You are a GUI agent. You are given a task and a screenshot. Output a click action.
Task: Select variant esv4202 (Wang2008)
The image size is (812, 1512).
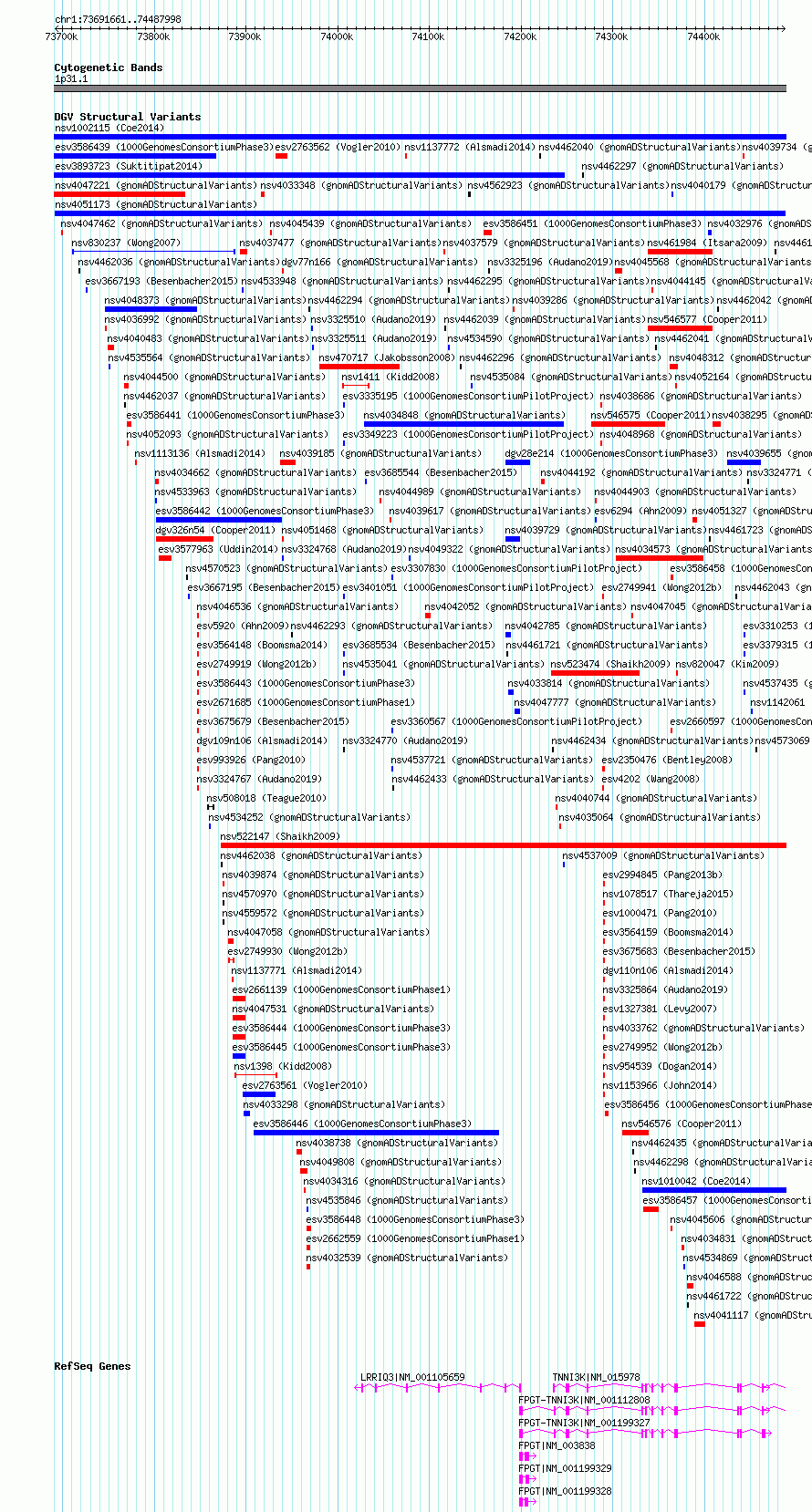point(651,779)
